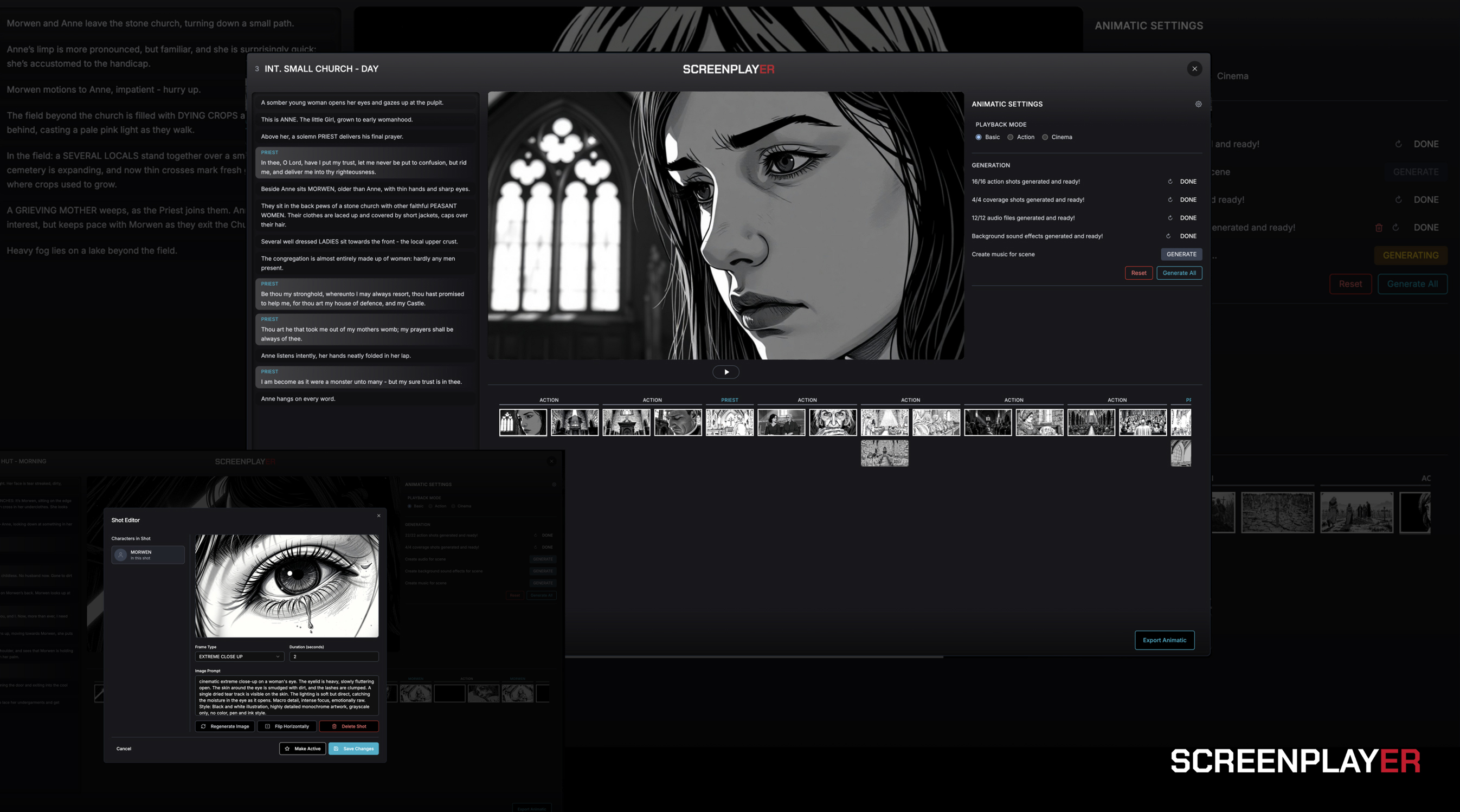1460x812 pixels.
Task: Open the Frame Type dropdown
Action: pyautogui.click(x=239, y=657)
